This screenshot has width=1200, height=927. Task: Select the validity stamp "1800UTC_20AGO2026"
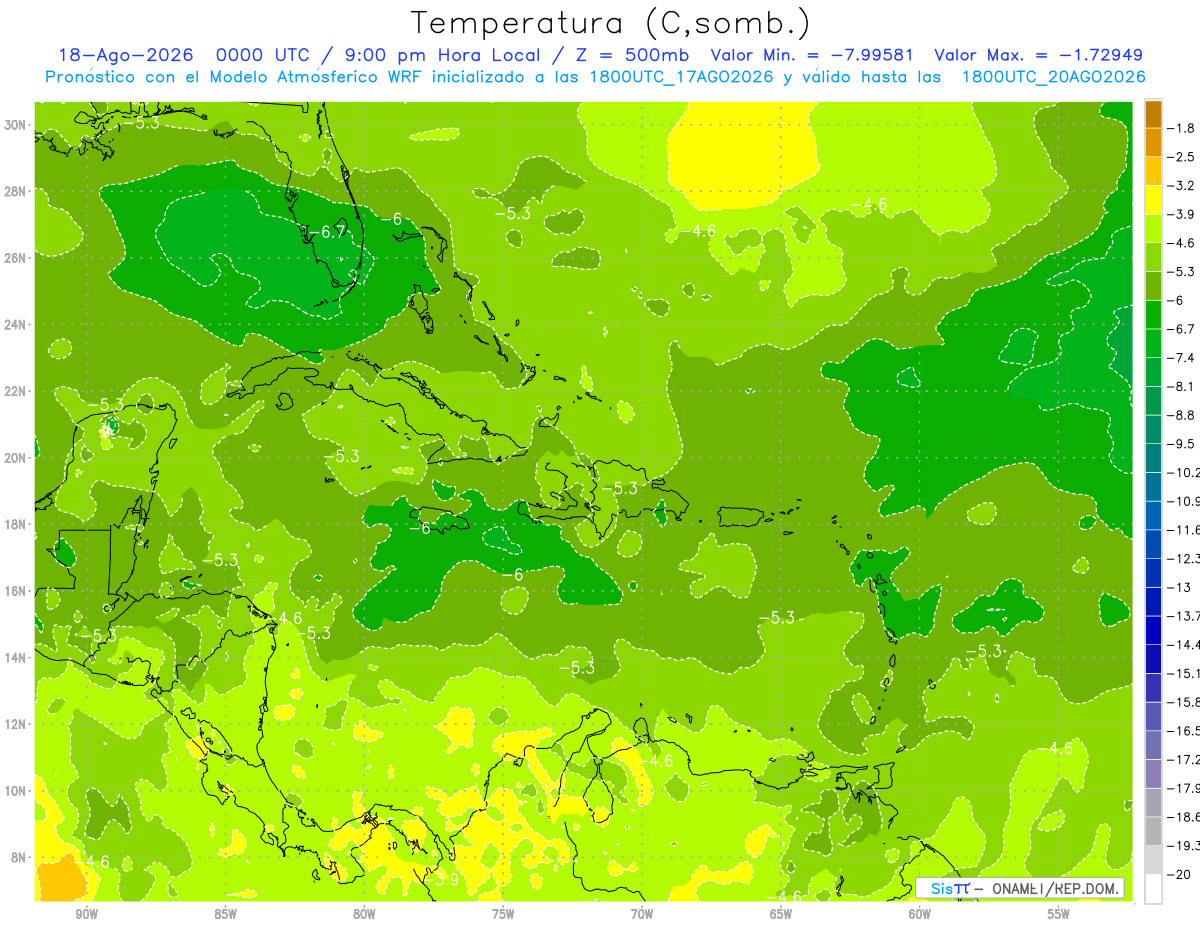[1053, 77]
